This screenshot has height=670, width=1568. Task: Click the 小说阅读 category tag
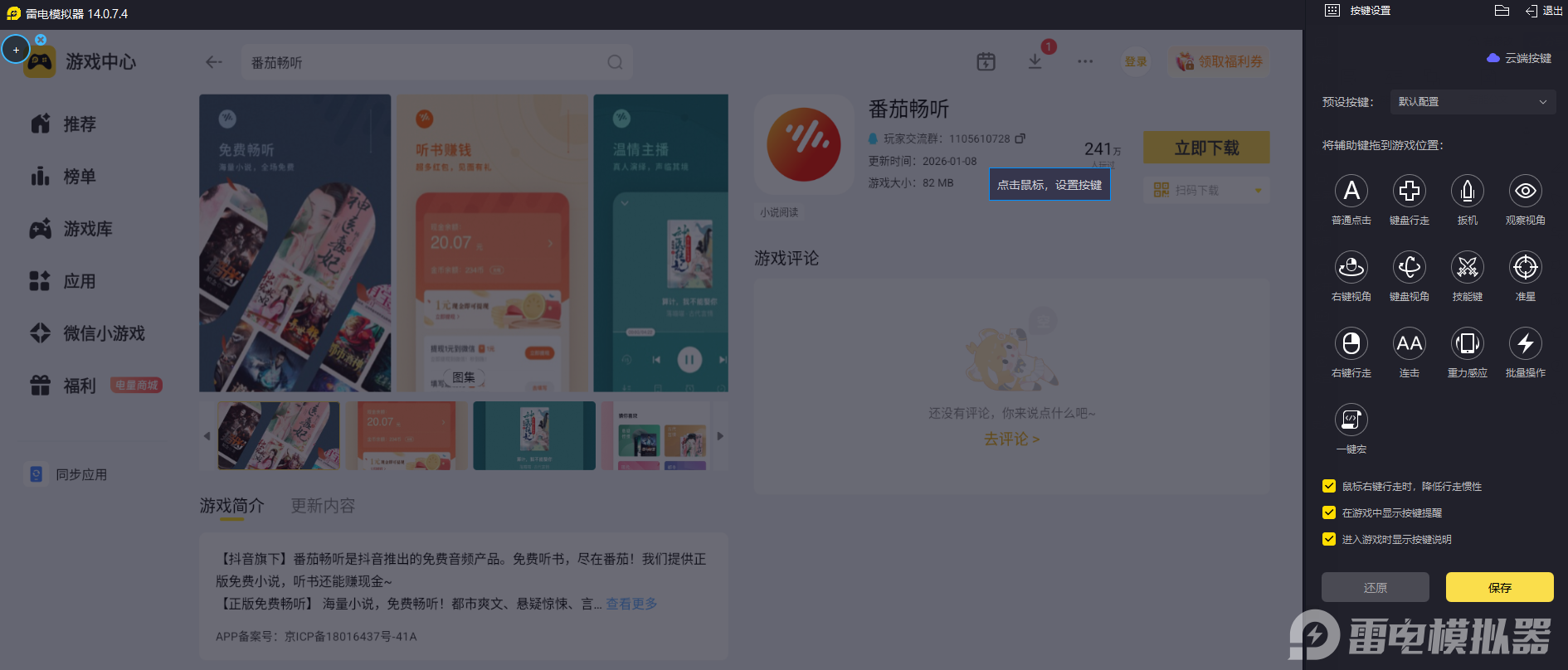[779, 212]
